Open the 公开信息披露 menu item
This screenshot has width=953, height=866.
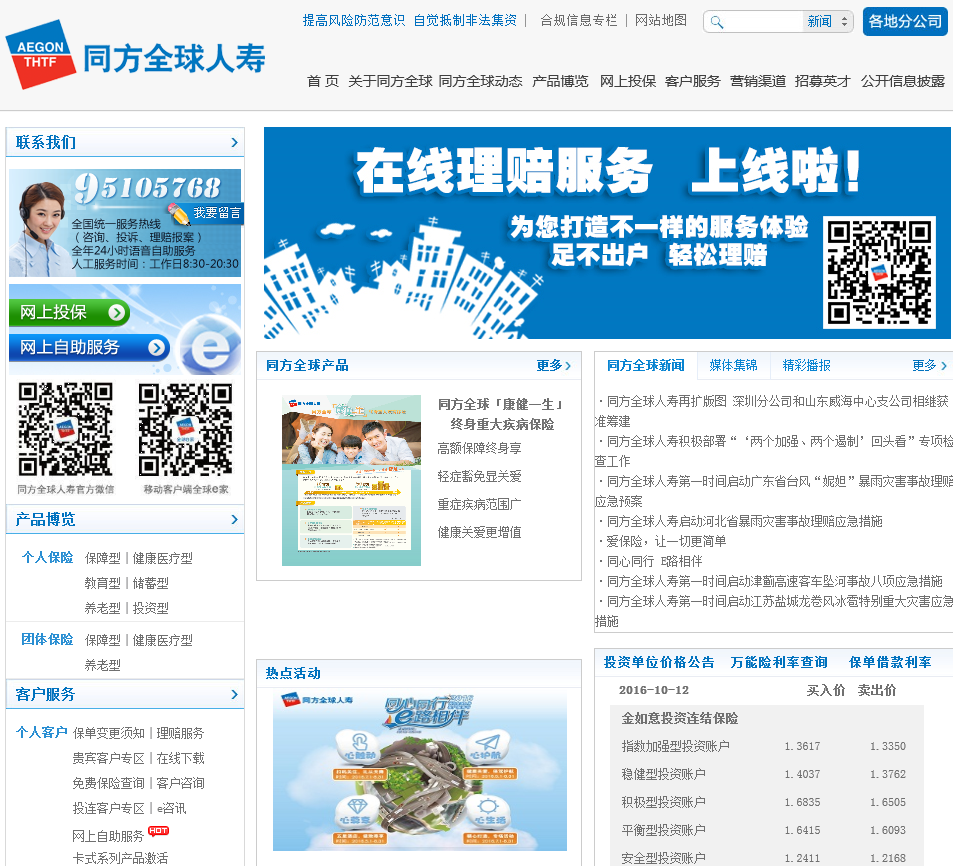tap(903, 81)
